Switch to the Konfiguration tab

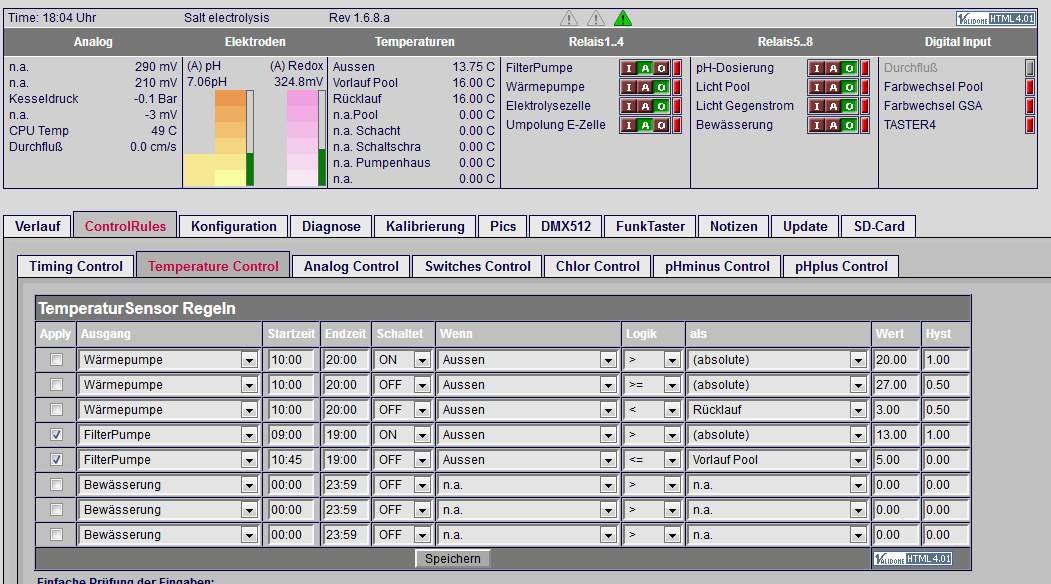(x=233, y=227)
